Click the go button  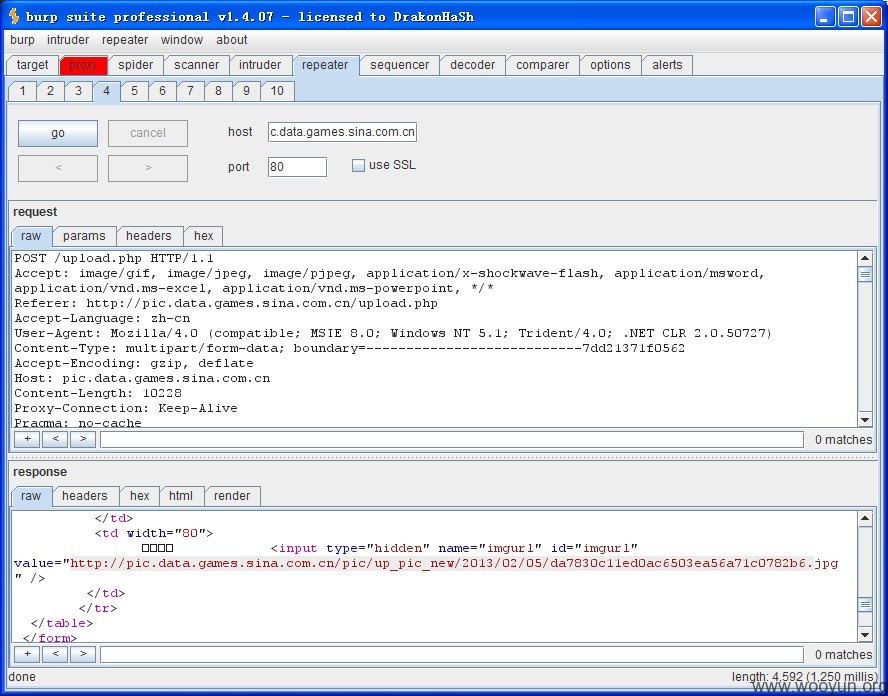pos(58,133)
